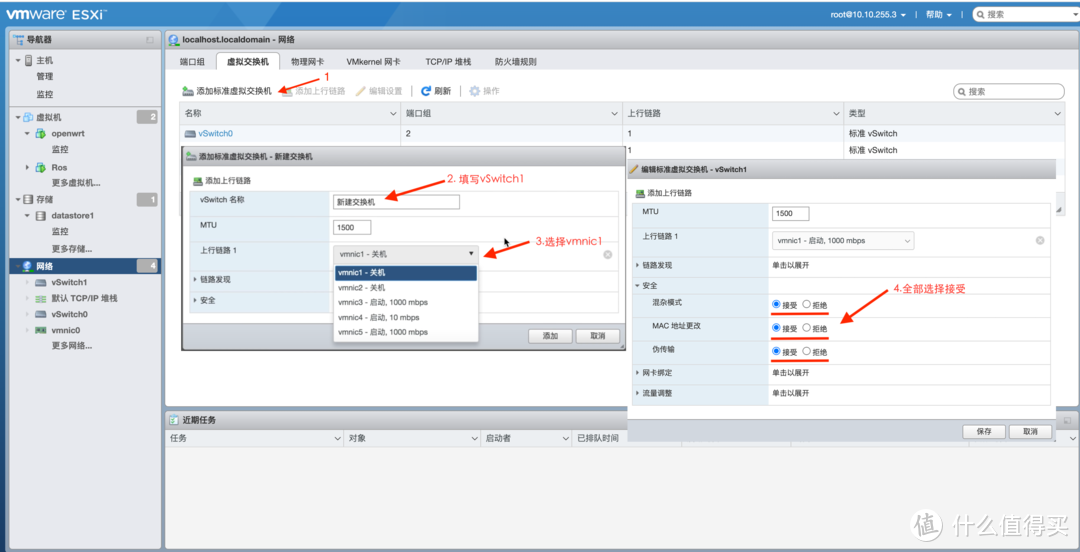Switch to Virtual switches (虚拟交换机) tab
1080x552 pixels.
point(248,61)
